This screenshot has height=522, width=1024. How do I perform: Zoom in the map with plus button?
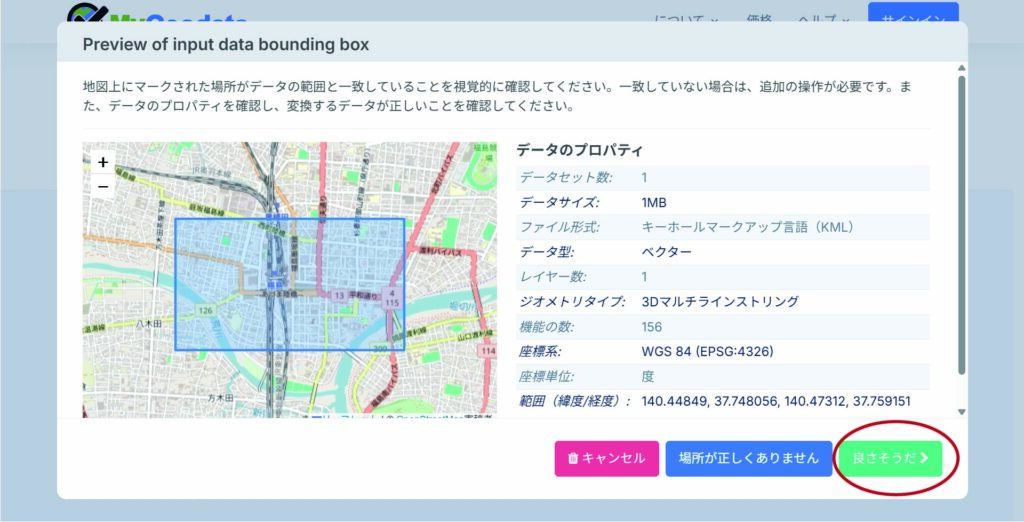click(x=103, y=162)
